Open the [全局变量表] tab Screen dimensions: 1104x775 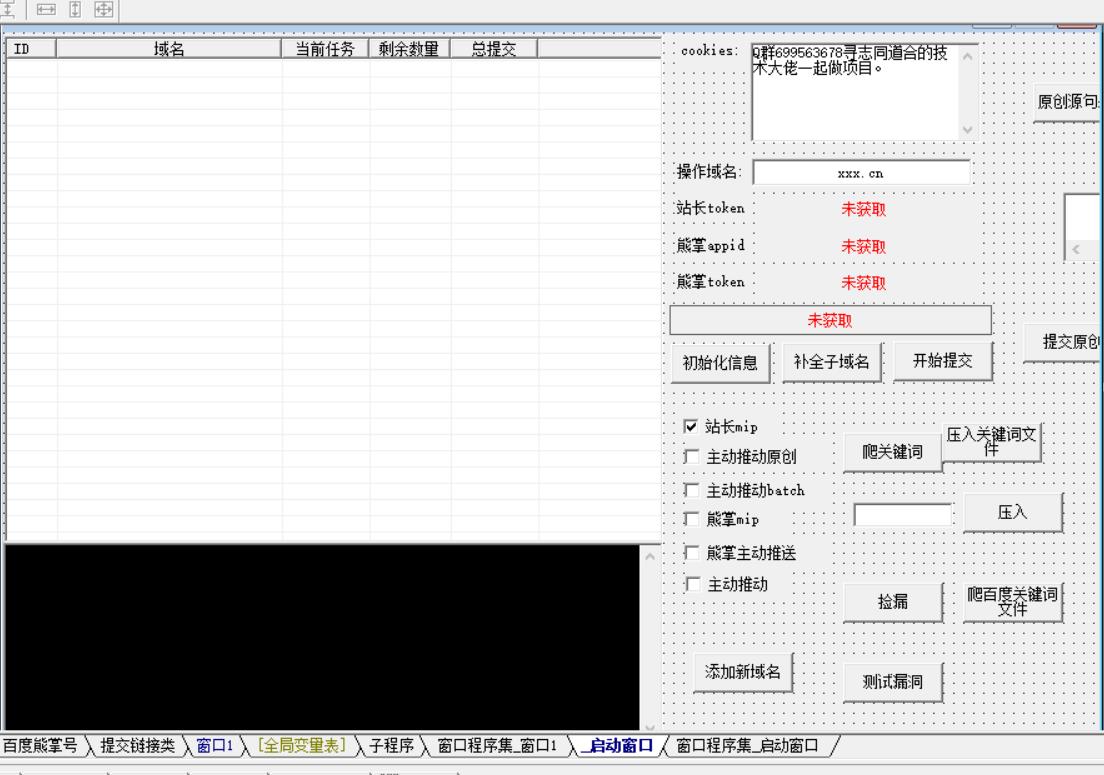(x=301, y=745)
